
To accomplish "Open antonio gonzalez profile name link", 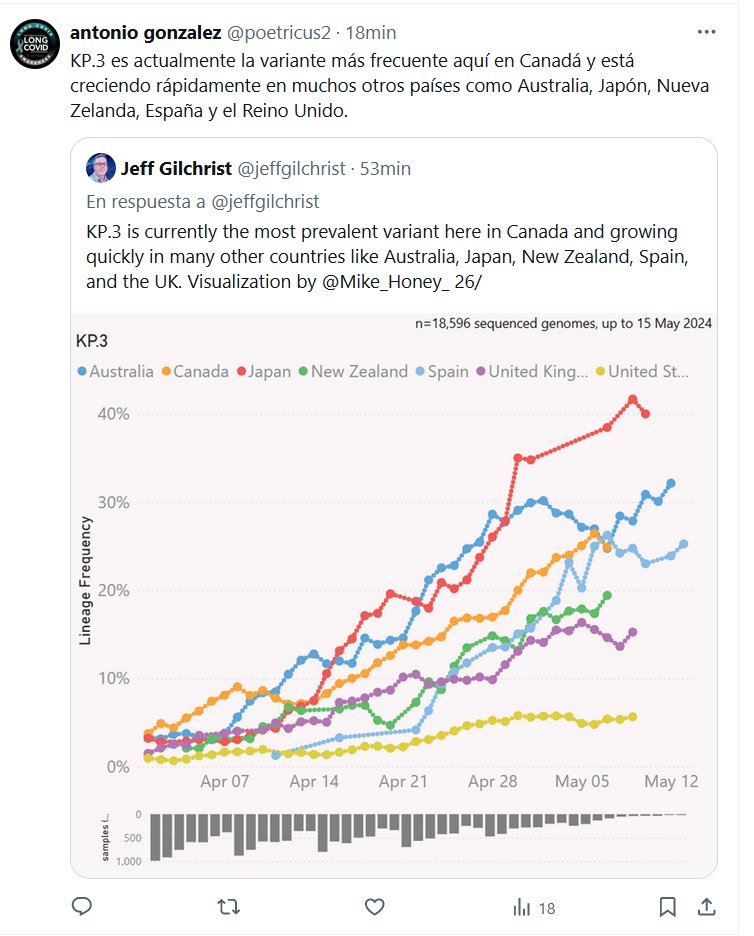I will (146, 32).
